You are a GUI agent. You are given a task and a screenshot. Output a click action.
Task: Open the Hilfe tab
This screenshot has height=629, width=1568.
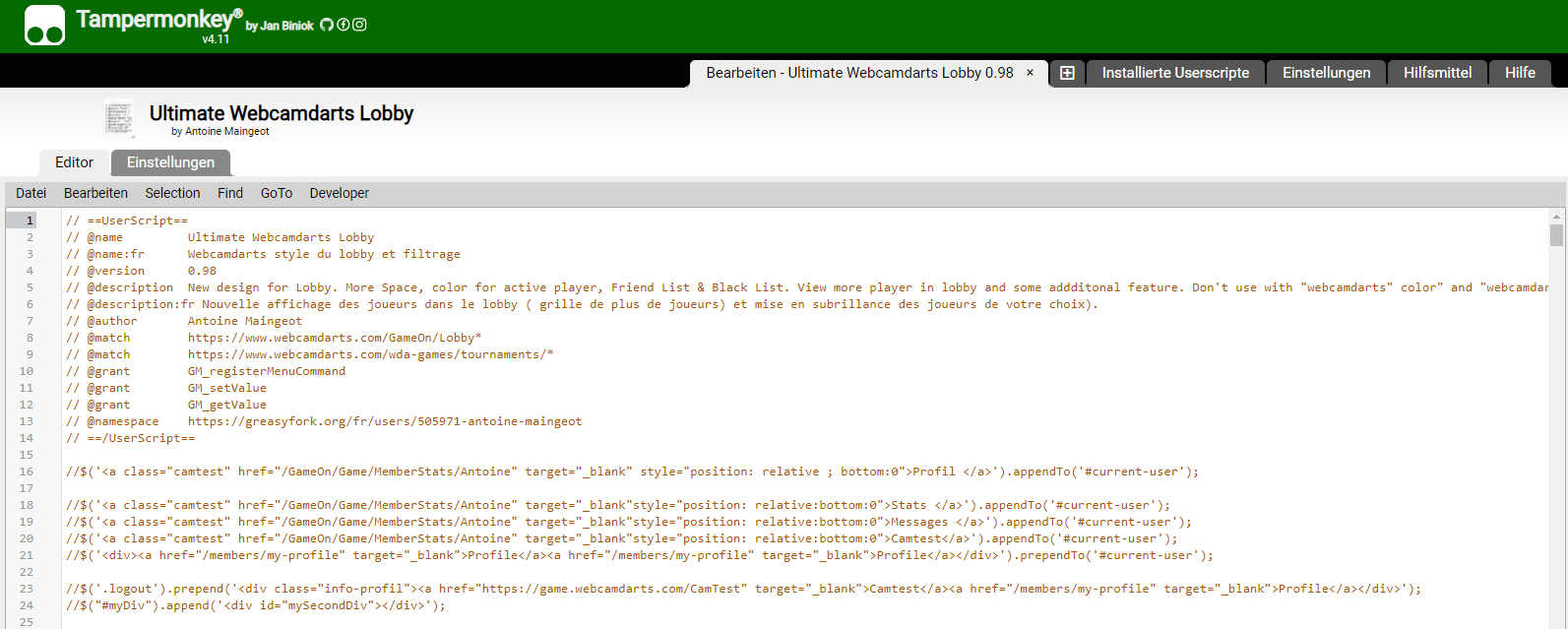click(x=1520, y=73)
